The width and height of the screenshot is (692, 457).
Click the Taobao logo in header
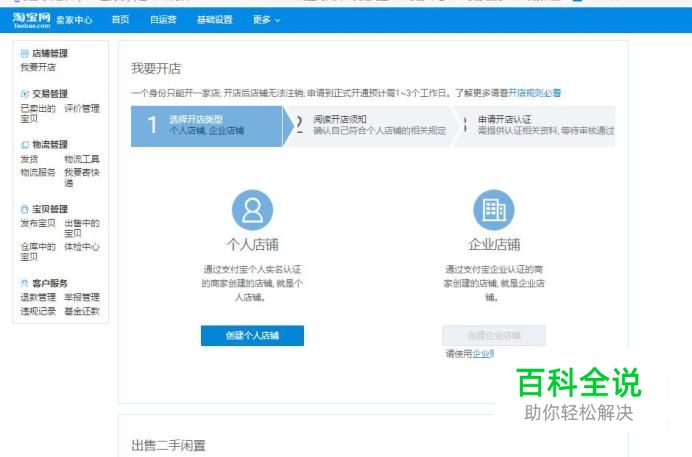[31, 20]
